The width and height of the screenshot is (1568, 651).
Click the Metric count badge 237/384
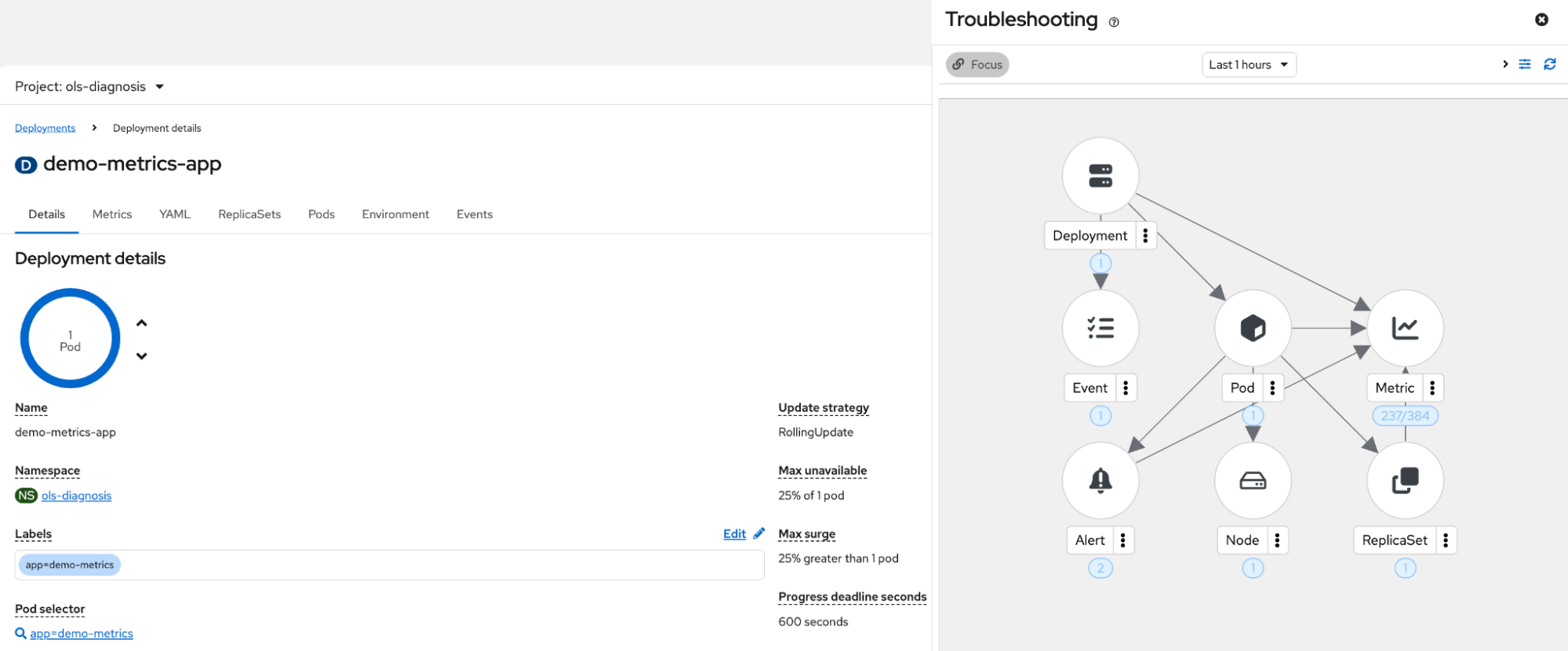click(x=1405, y=416)
